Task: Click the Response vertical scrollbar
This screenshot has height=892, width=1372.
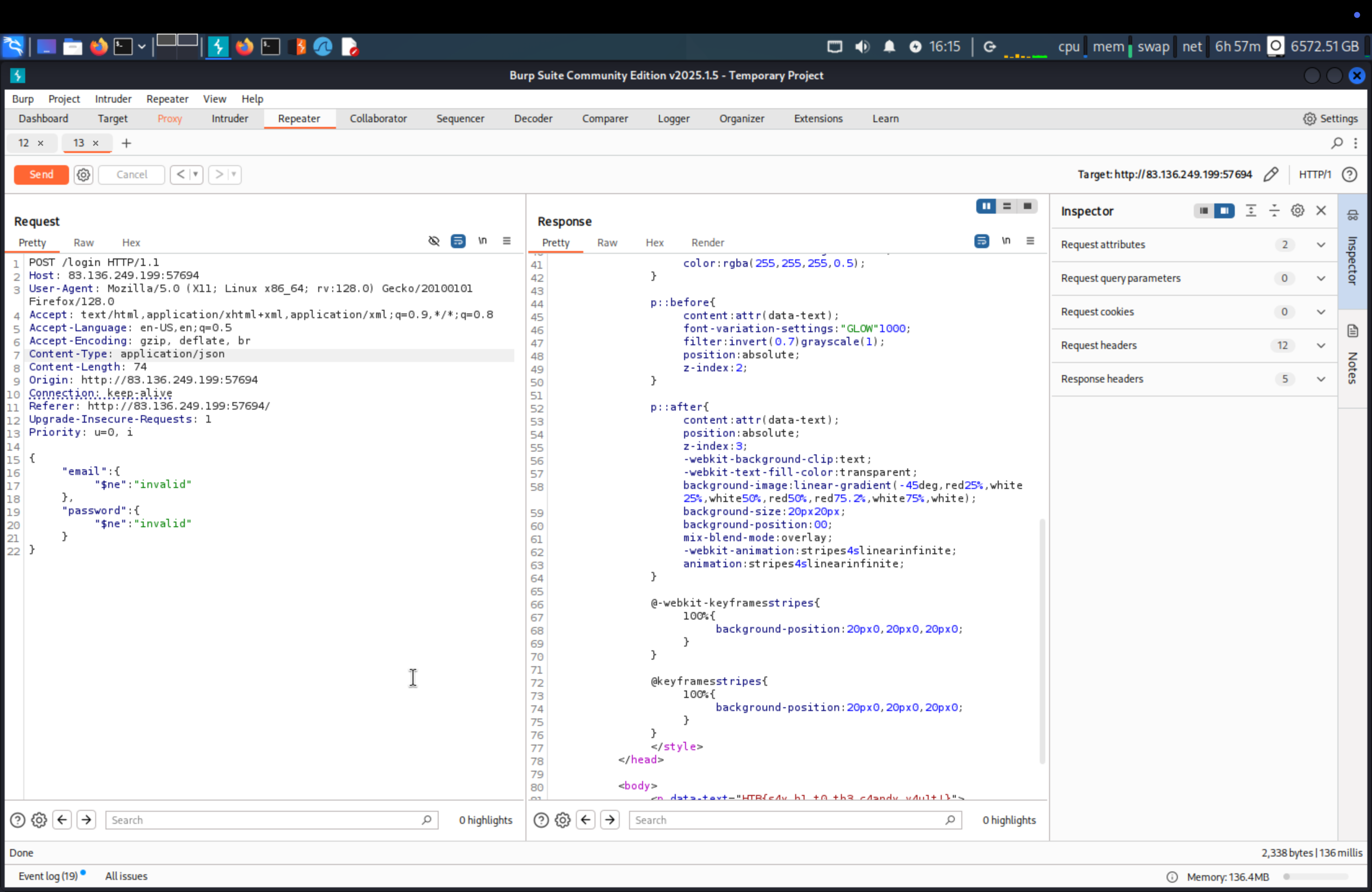Action: coord(1042,641)
